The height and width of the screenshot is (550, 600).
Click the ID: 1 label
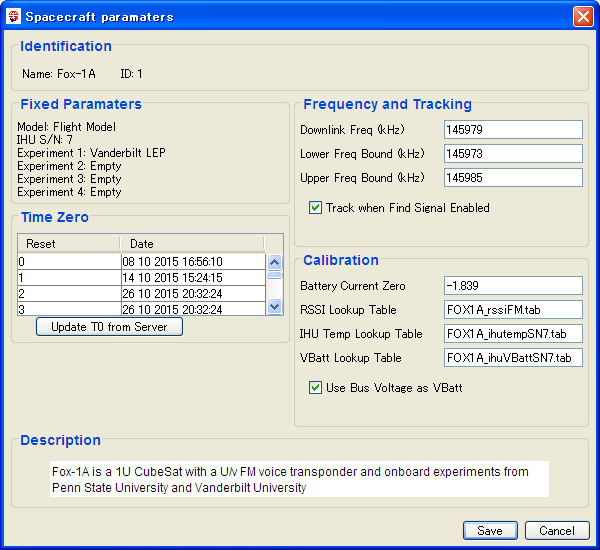click(x=131, y=73)
